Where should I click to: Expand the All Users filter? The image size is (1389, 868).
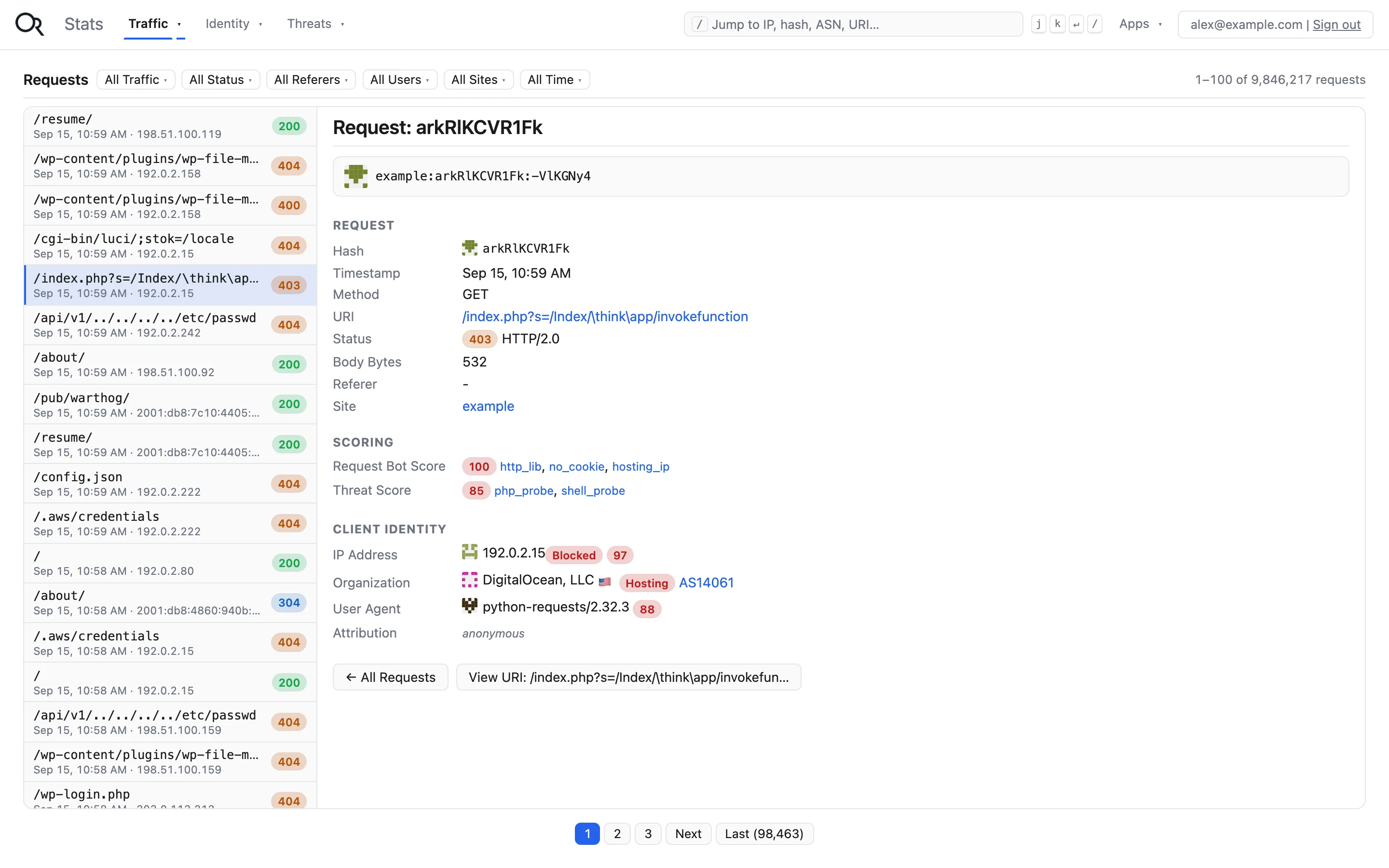pos(399,80)
